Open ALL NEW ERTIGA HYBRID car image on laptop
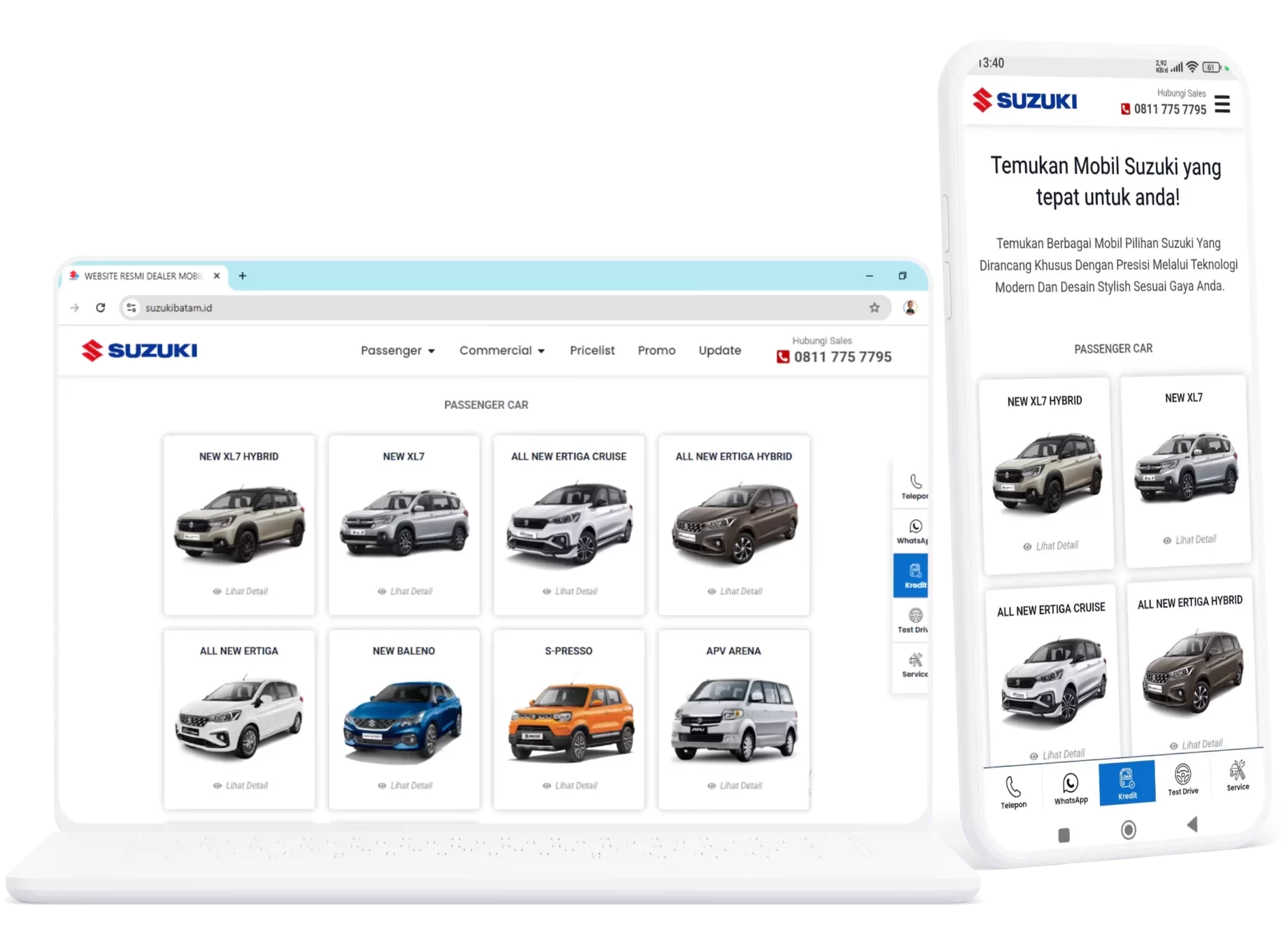This screenshot has width=1288, height=934. point(734,523)
